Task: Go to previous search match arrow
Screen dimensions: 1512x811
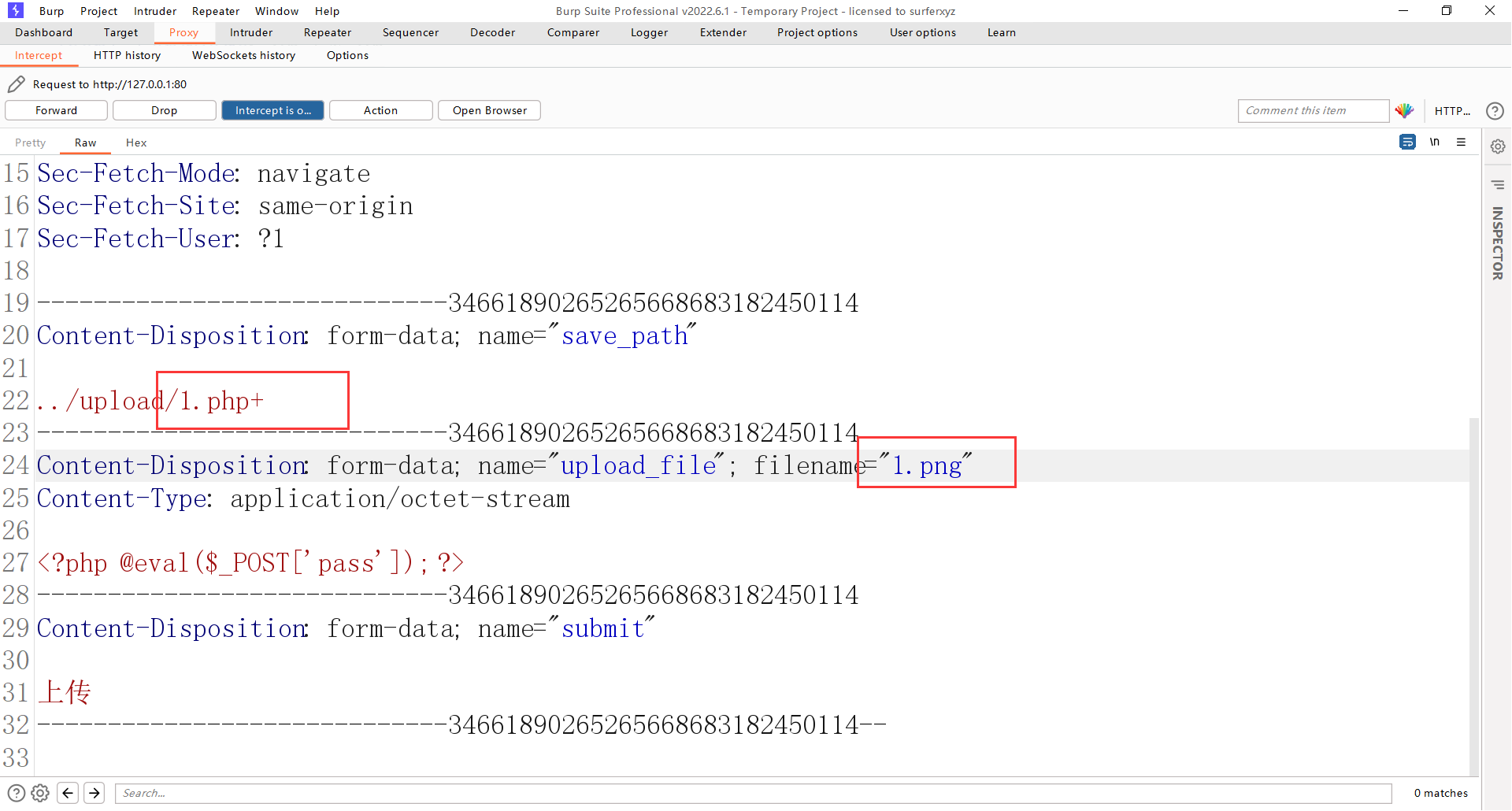Action: pos(69,793)
